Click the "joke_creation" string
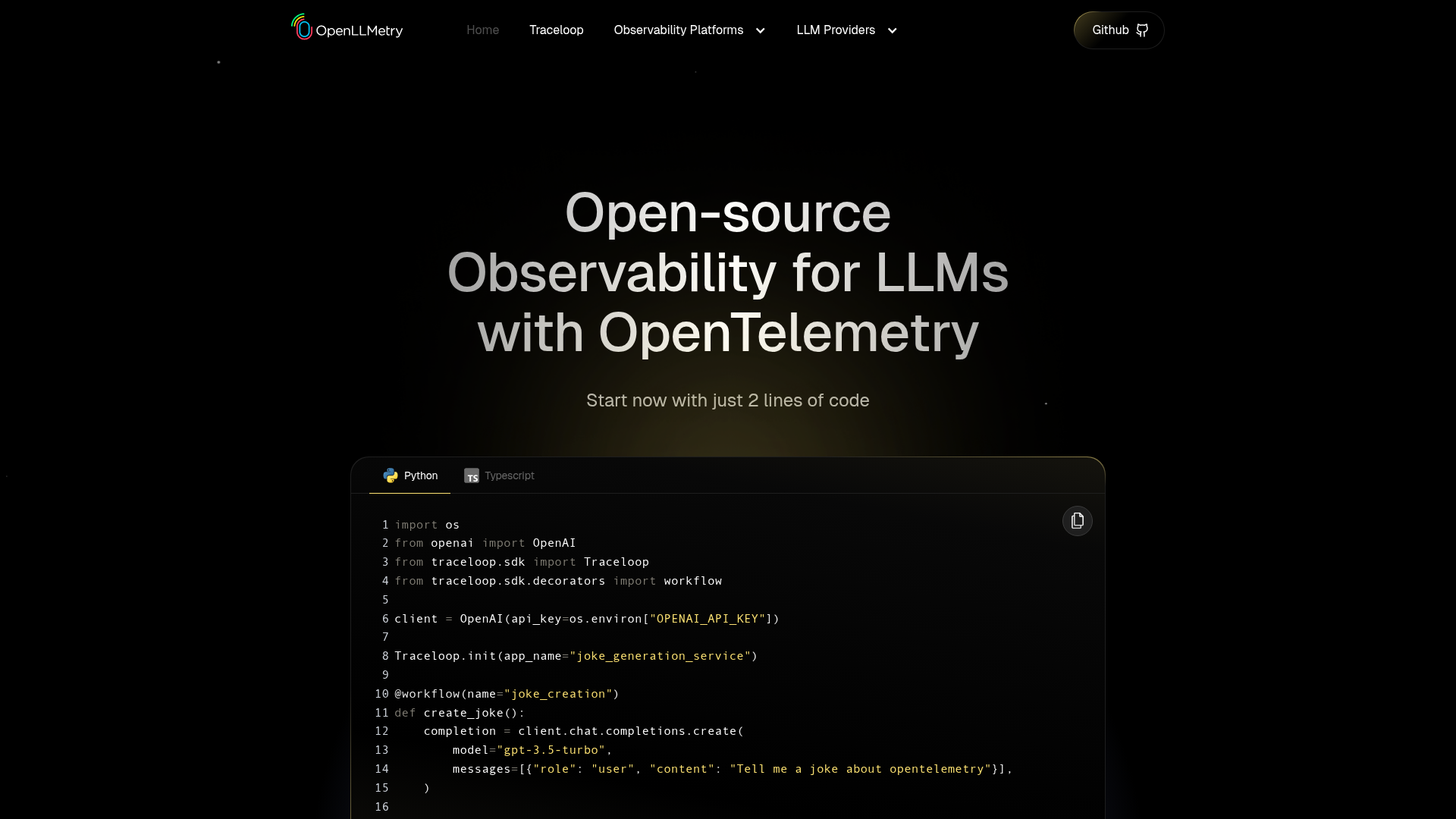Image resolution: width=1456 pixels, height=819 pixels. tap(558, 694)
